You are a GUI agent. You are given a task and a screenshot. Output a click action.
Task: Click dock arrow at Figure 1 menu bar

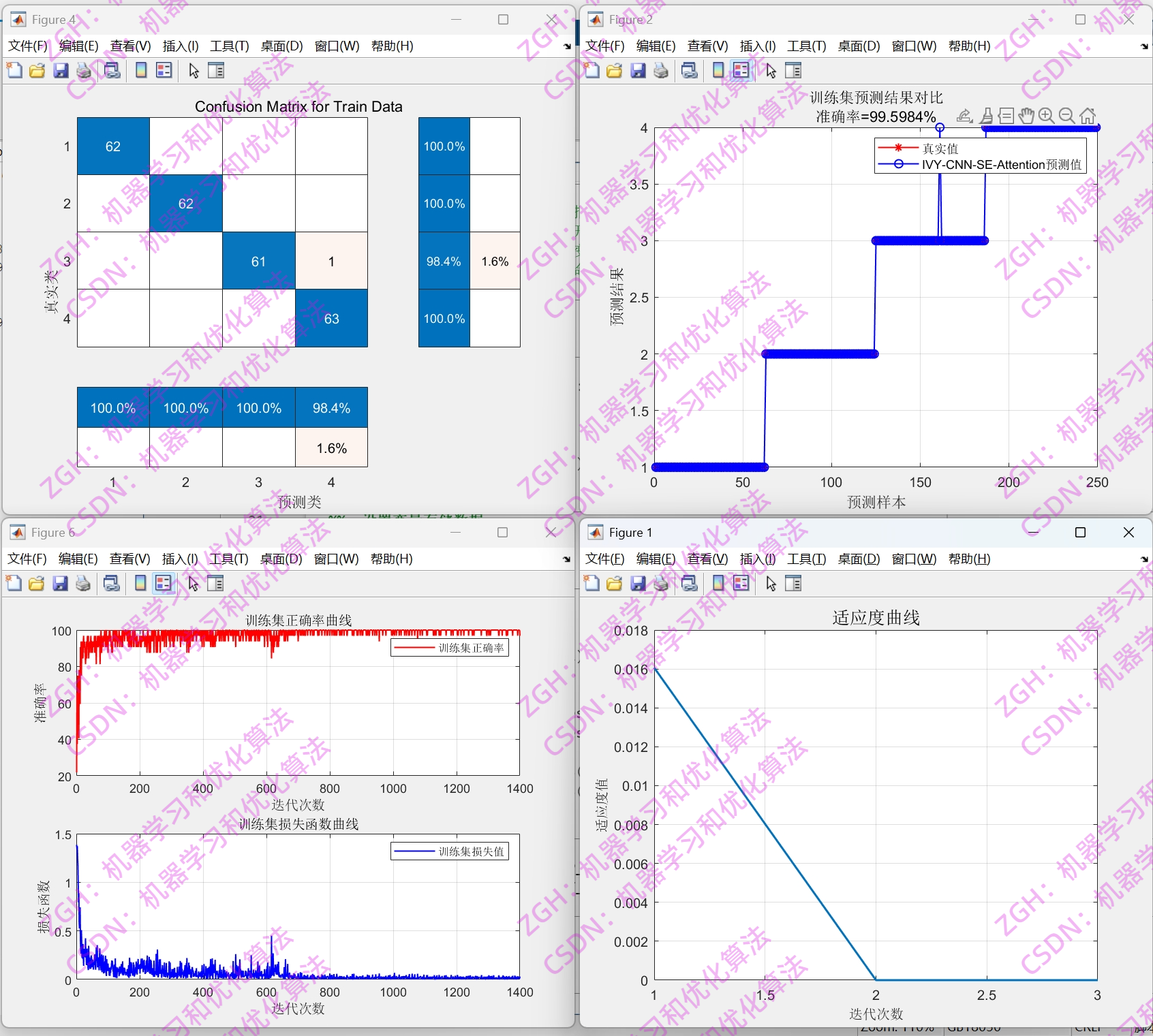[x=1144, y=559]
